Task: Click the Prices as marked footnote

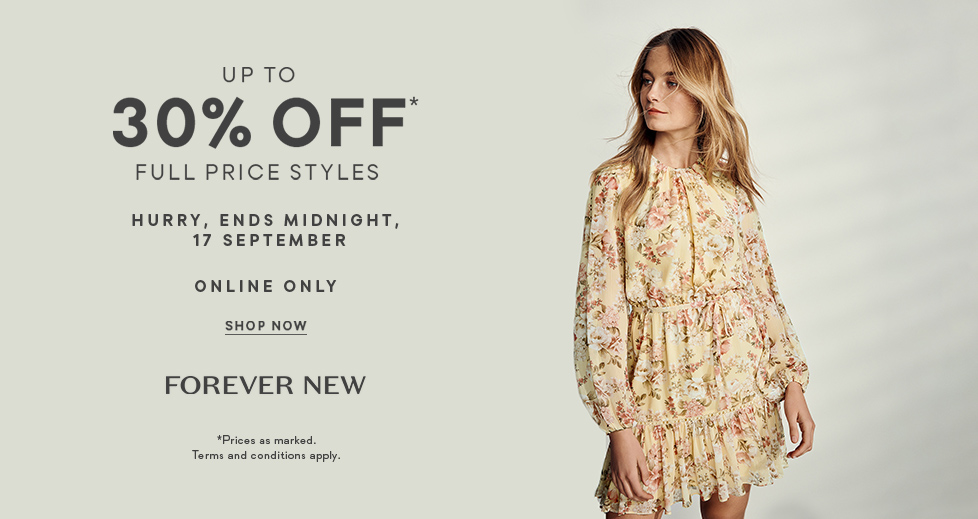Action: click(x=266, y=440)
